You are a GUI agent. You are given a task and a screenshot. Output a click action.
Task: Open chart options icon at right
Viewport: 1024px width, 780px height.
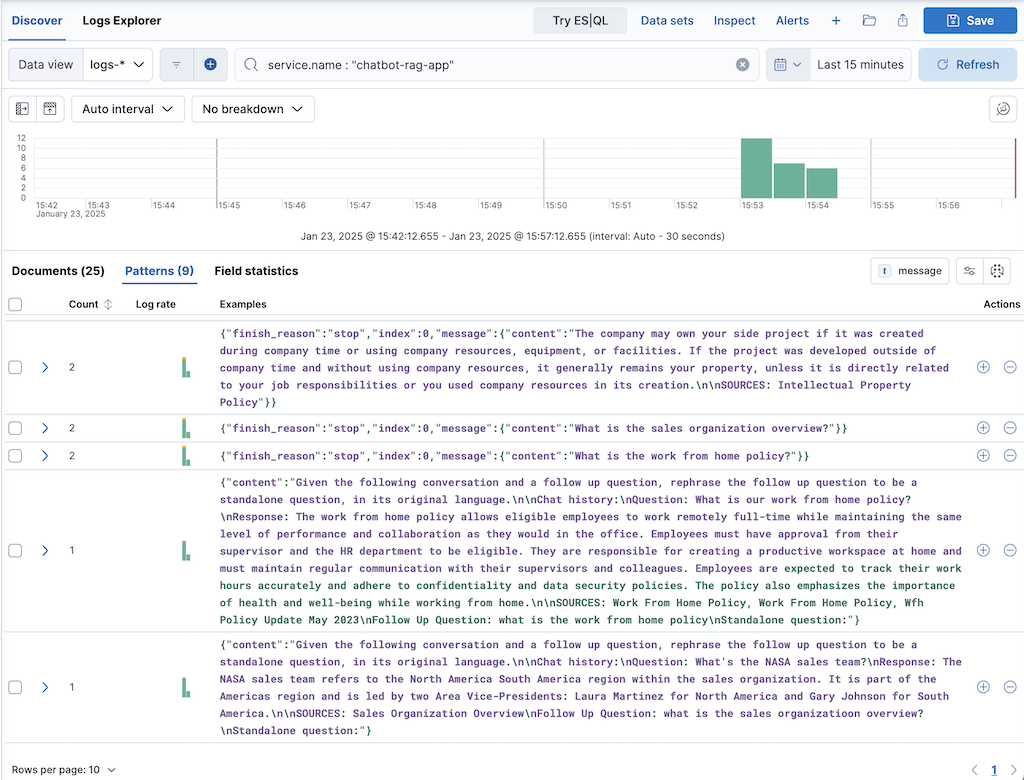tap(1001, 109)
